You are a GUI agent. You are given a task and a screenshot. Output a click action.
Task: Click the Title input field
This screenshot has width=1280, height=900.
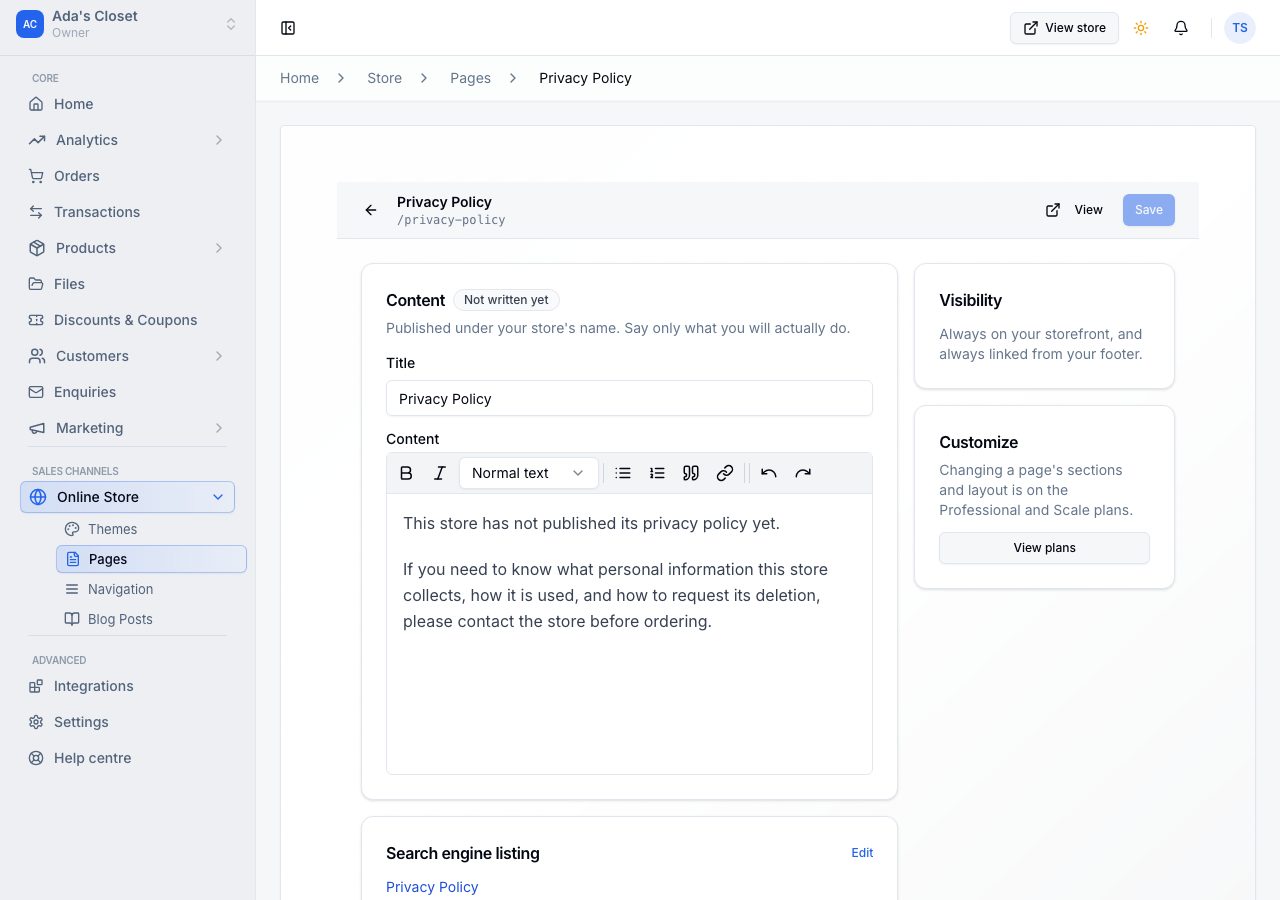(629, 398)
